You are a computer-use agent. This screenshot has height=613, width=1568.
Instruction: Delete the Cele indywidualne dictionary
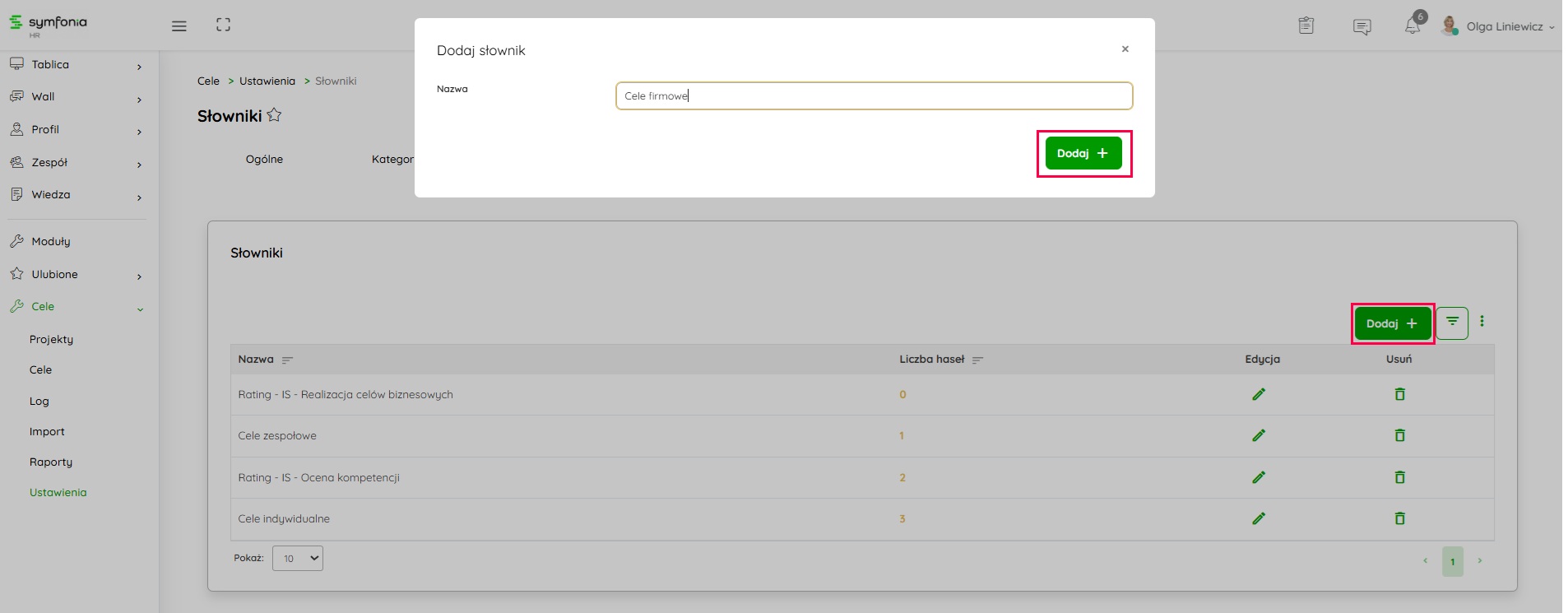point(1399,518)
